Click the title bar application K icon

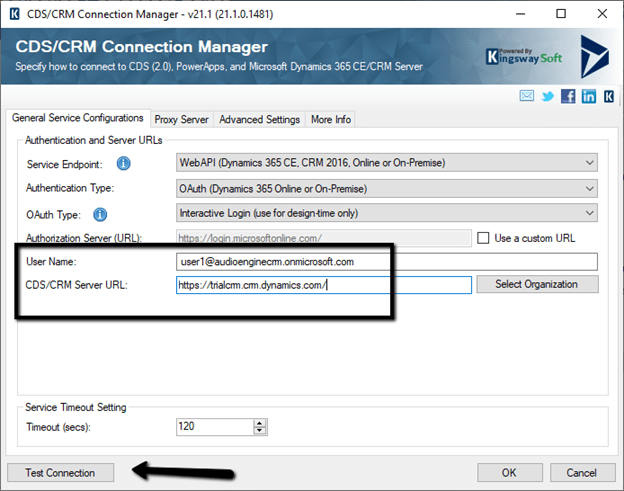[x=15, y=14]
